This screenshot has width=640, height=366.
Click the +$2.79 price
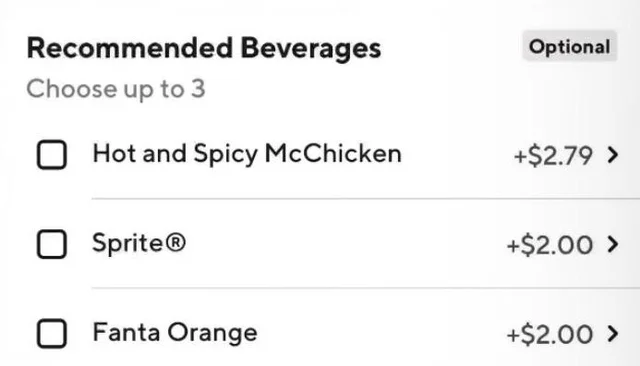(553, 155)
